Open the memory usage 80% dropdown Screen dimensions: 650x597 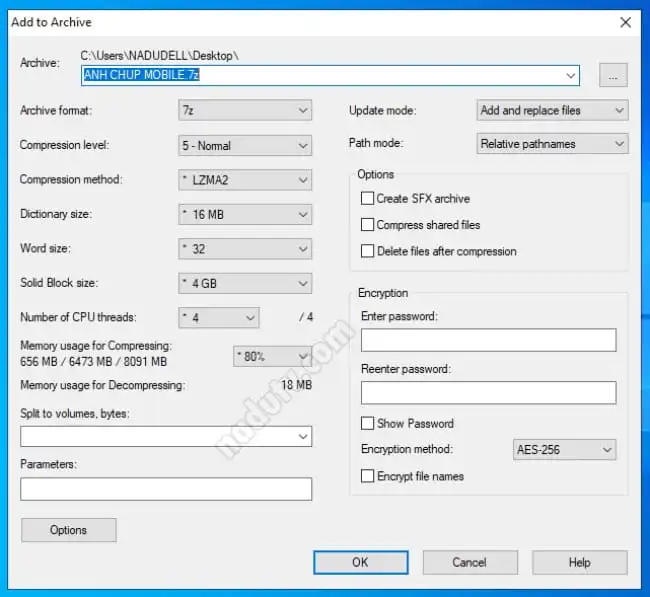[272, 357]
